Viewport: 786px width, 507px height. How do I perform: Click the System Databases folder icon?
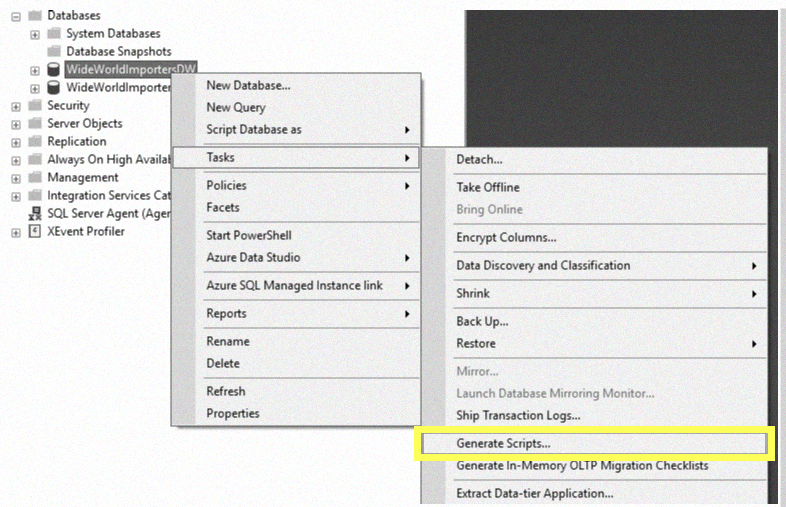(54, 34)
